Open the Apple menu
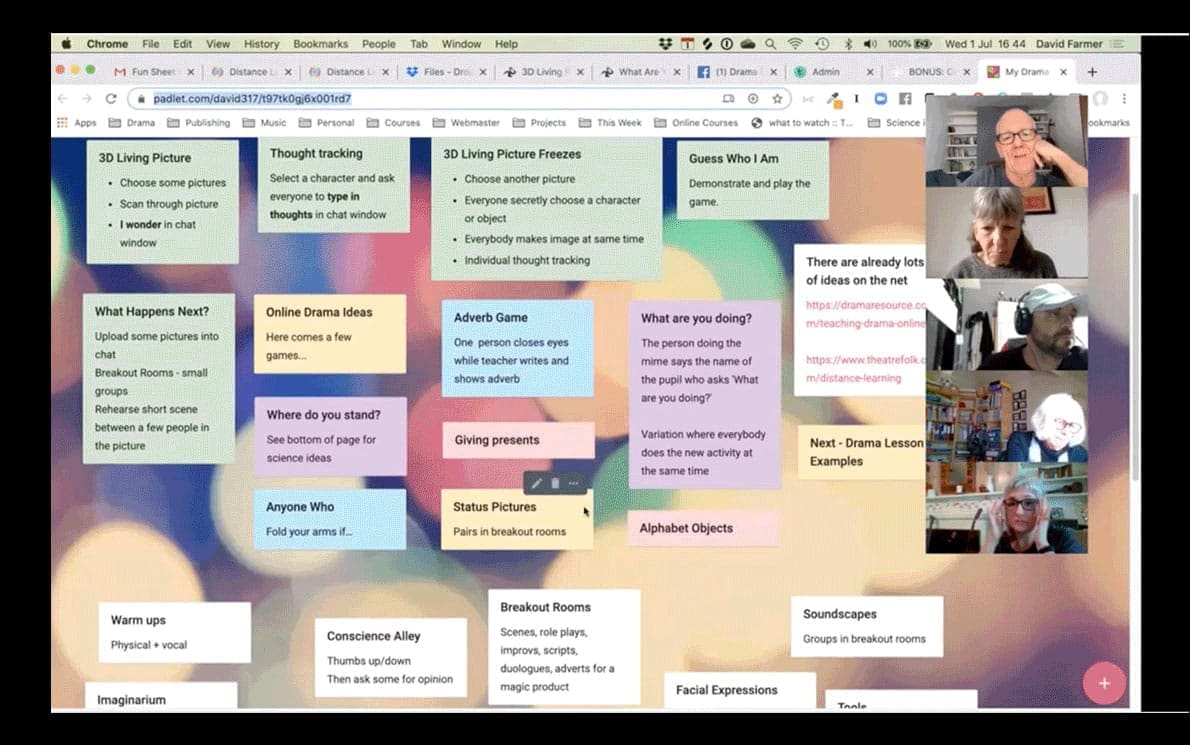 point(66,44)
